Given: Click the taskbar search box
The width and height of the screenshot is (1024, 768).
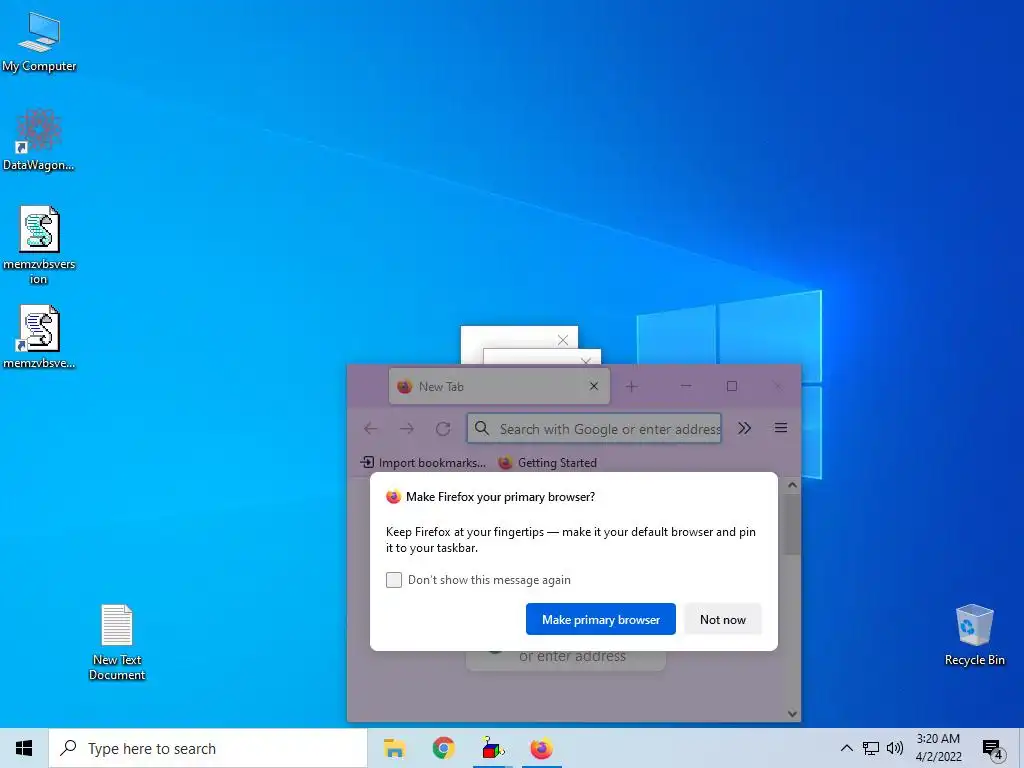Looking at the screenshot, I should click(x=208, y=748).
